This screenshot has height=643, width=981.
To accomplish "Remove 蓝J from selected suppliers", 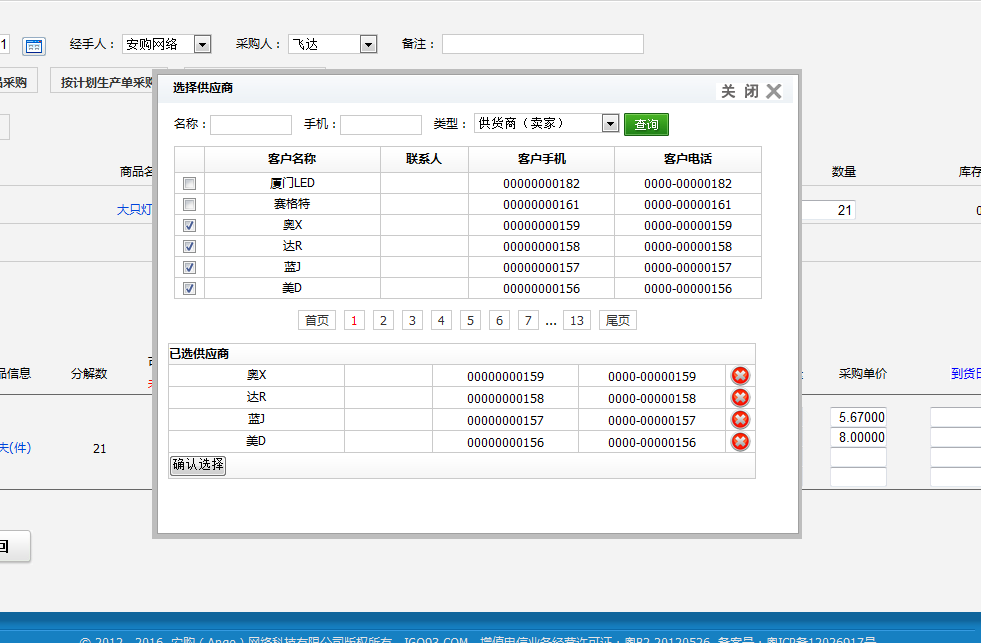I will (740, 420).
